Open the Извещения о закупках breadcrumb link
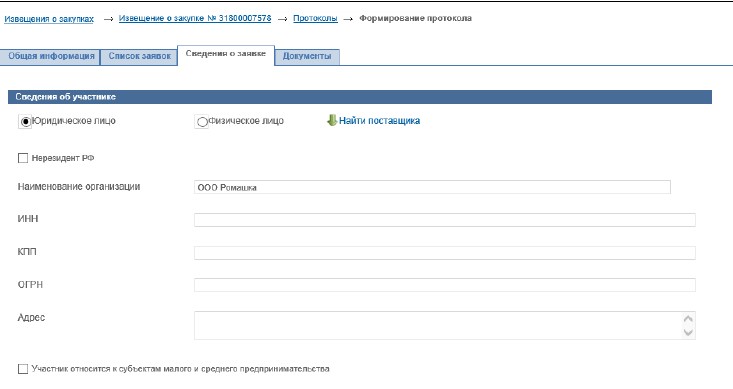The image size is (733, 389). [x=49, y=19]
